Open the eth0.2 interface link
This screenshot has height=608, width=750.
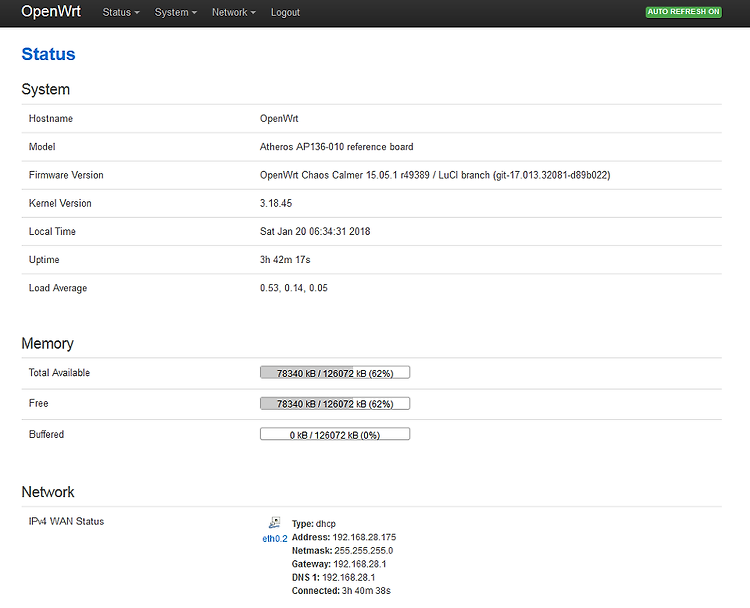click(275, 539)
